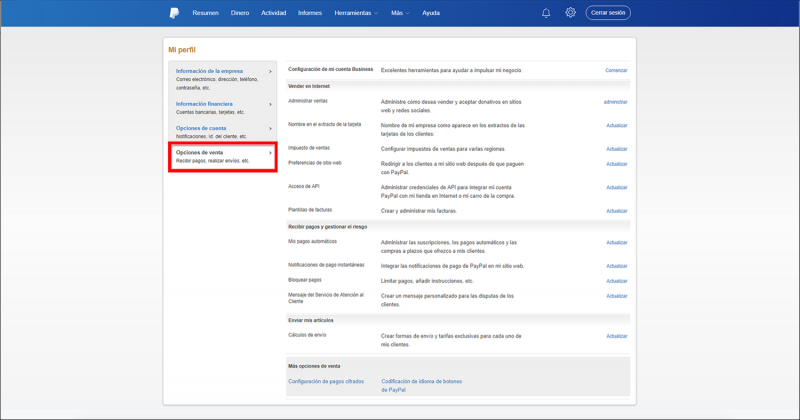The width and height of the screenshot is (800, 420).
Task: Click Actualizar for Bloquear pagos
Action: point(616,281)
